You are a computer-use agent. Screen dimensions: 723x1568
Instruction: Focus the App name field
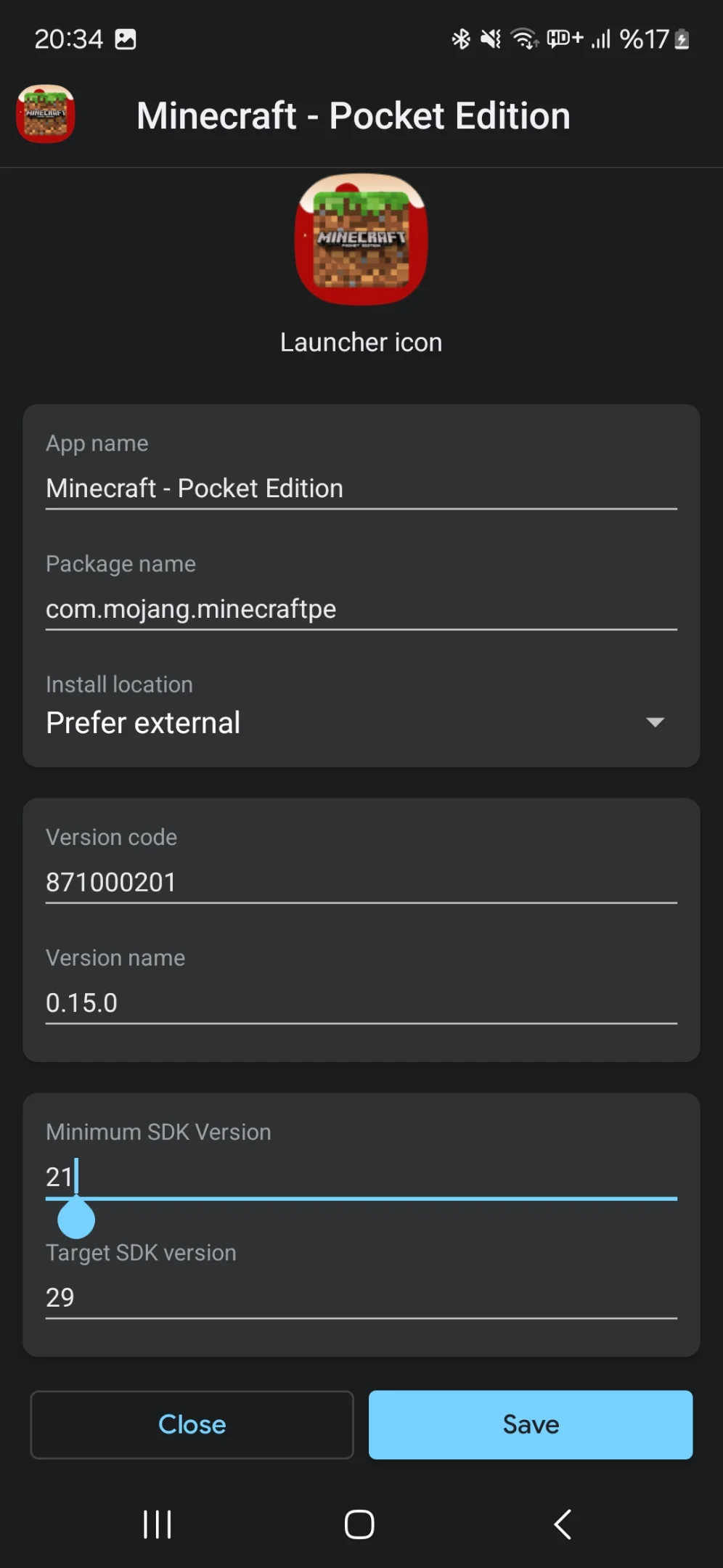point(361,488)
